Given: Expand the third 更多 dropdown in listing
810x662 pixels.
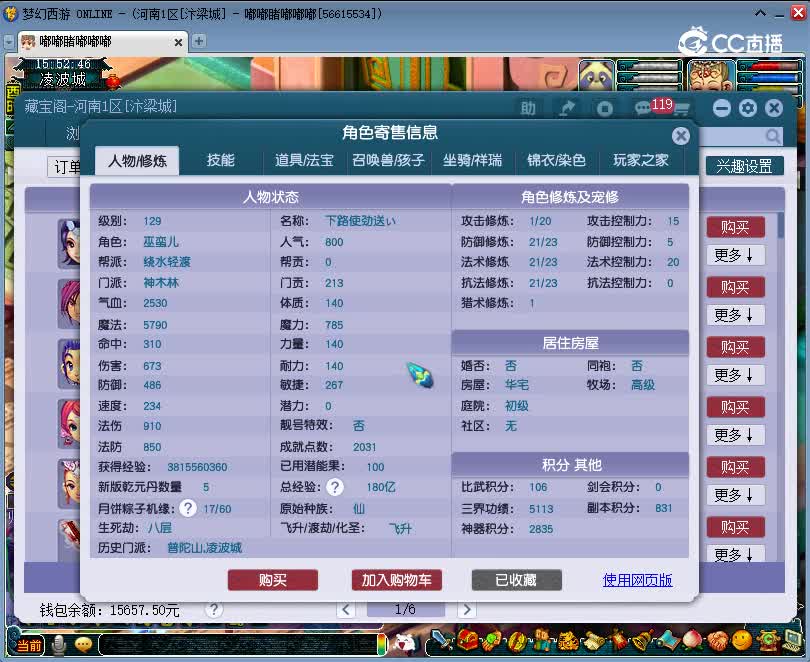Looking at the screenshot, I should 735,375.
